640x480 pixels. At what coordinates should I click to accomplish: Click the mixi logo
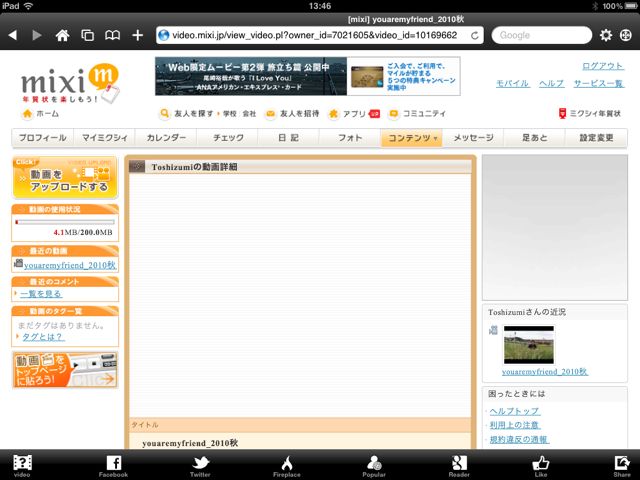[x=70, y=83]
